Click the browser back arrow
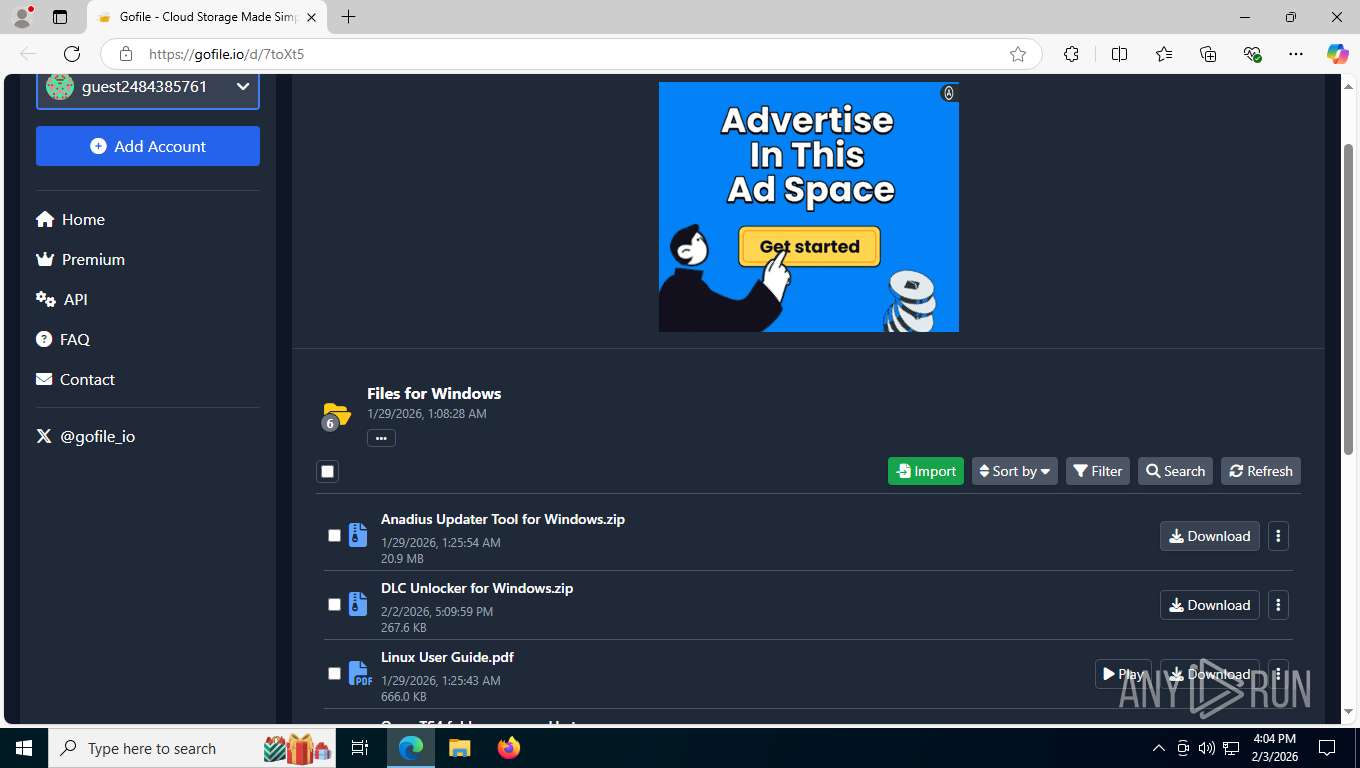 tap(28, 54)
